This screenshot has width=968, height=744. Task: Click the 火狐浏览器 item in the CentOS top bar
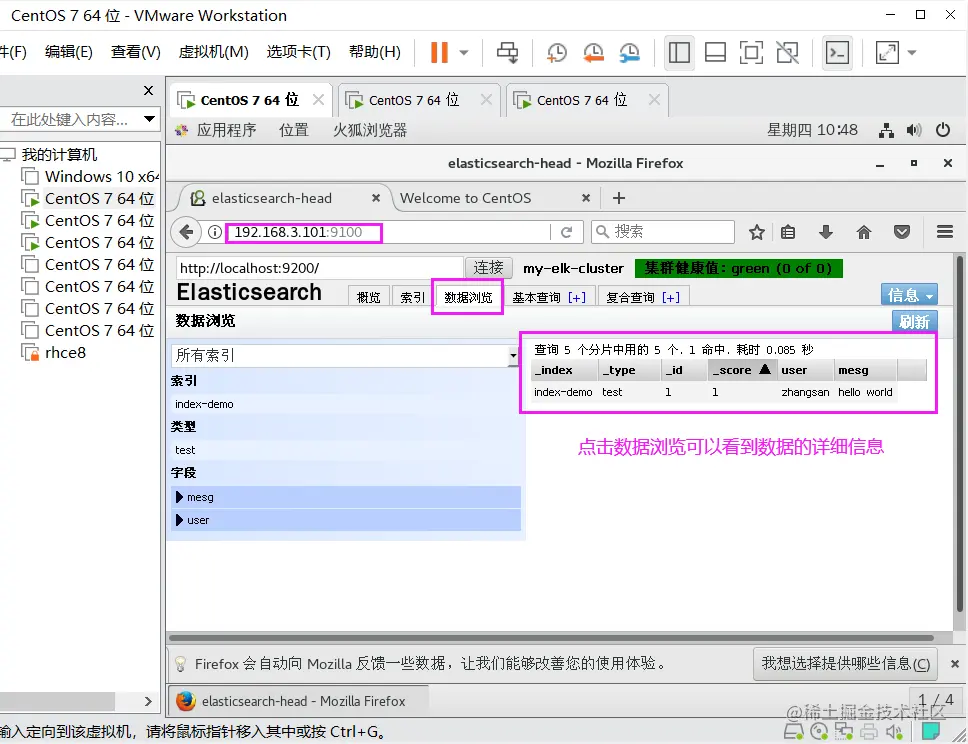point(370,130)
